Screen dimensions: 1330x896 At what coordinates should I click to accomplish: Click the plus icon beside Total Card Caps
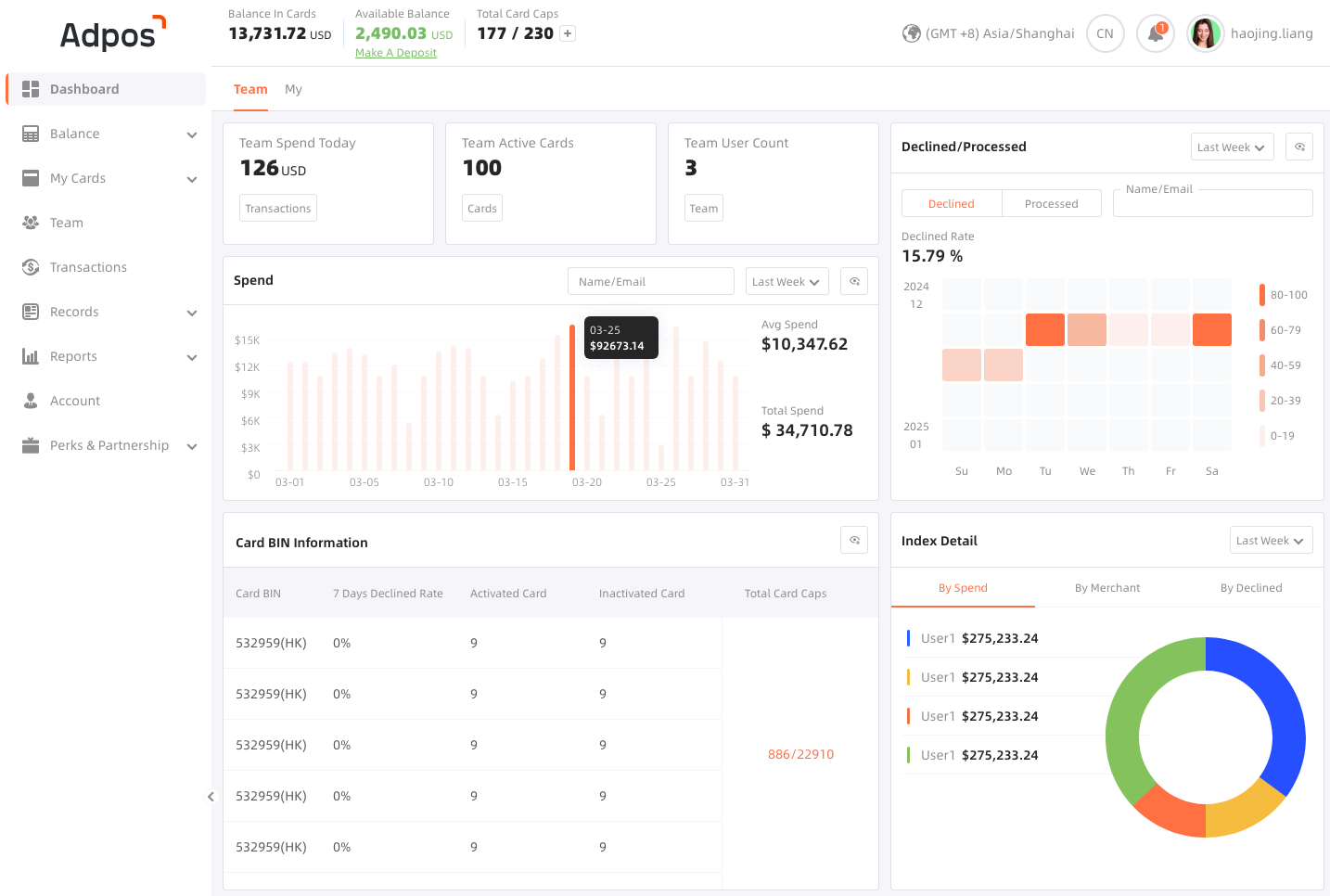pos(568,33)
